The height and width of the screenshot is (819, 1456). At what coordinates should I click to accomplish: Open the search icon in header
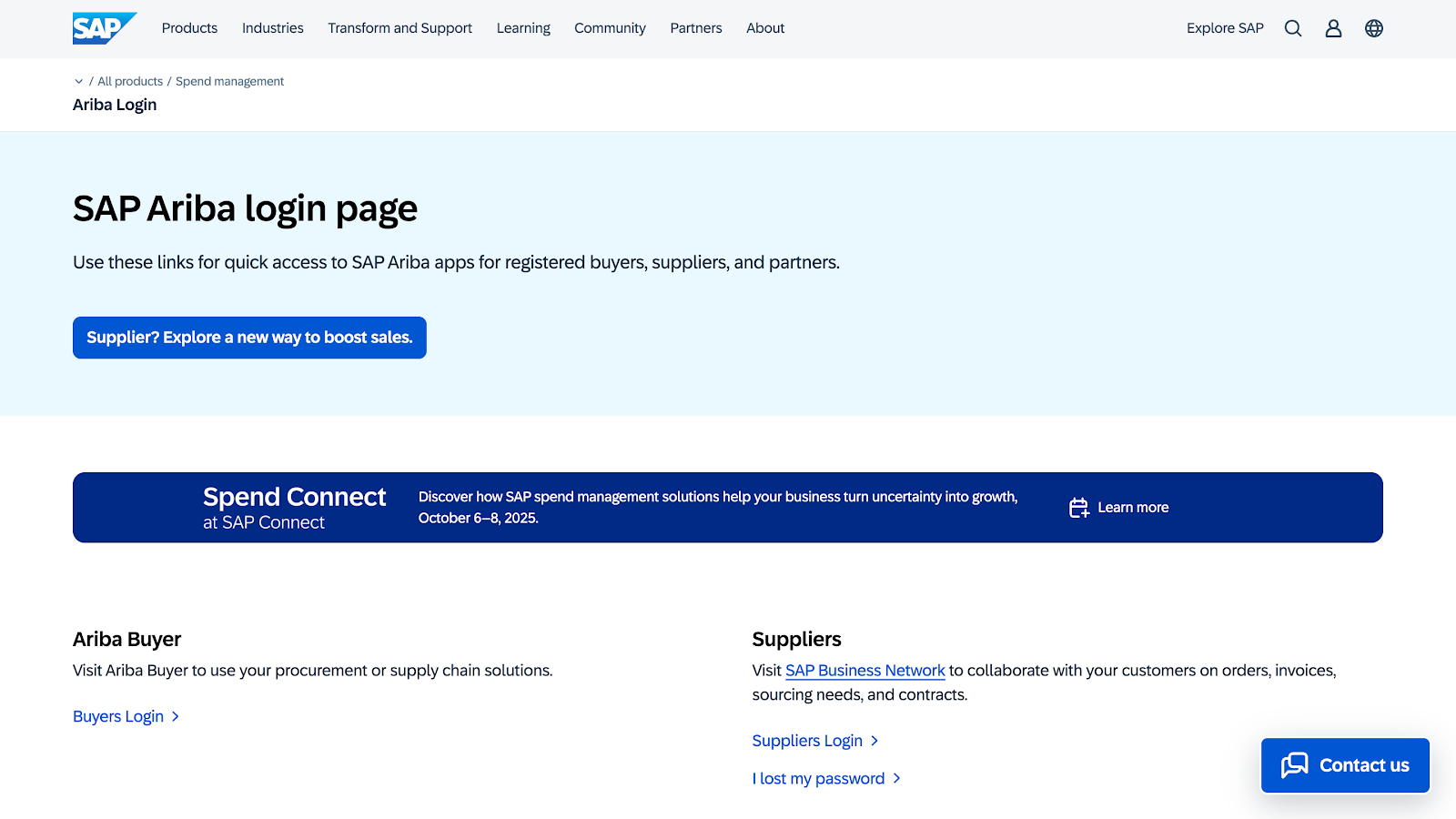coord(1293,28)
